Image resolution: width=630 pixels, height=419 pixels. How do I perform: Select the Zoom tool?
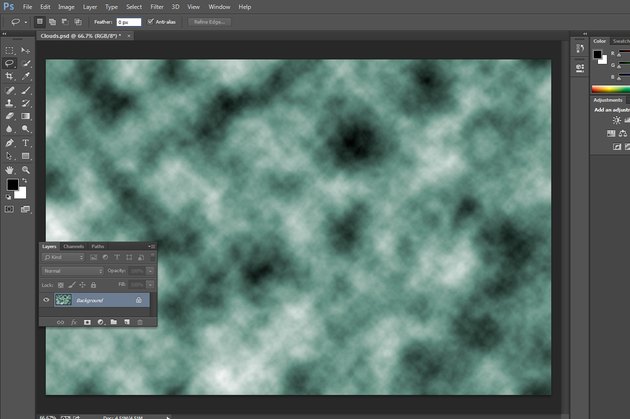point(26,170)
